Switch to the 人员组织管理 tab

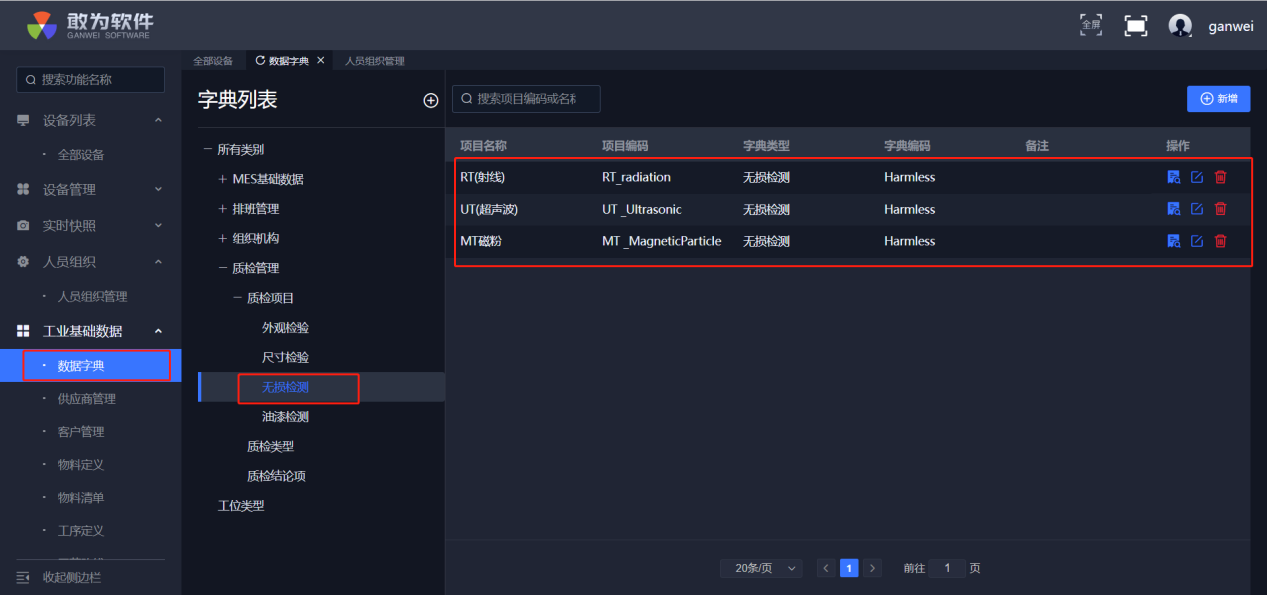[x=375, y=61]
